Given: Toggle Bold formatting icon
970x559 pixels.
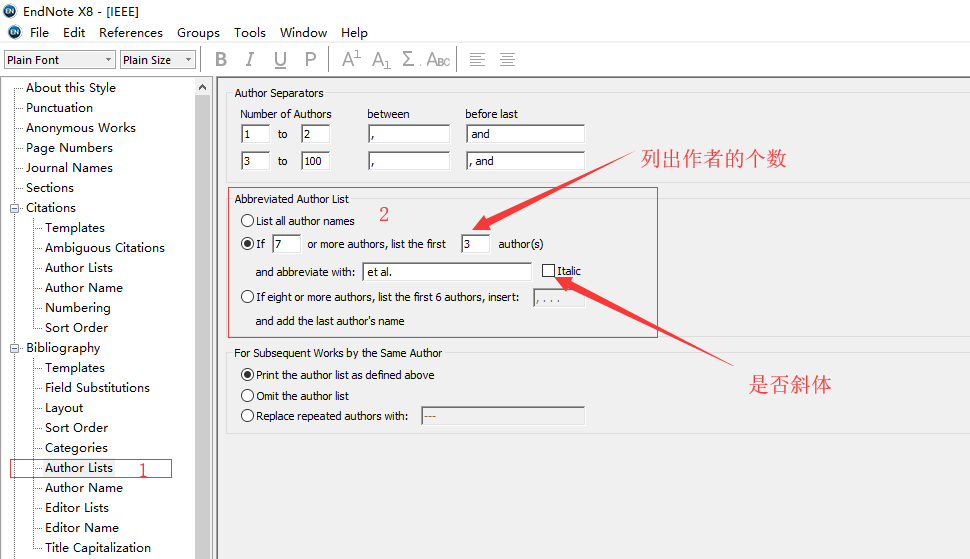Looking at the screenshot, I should click(221, 59).
